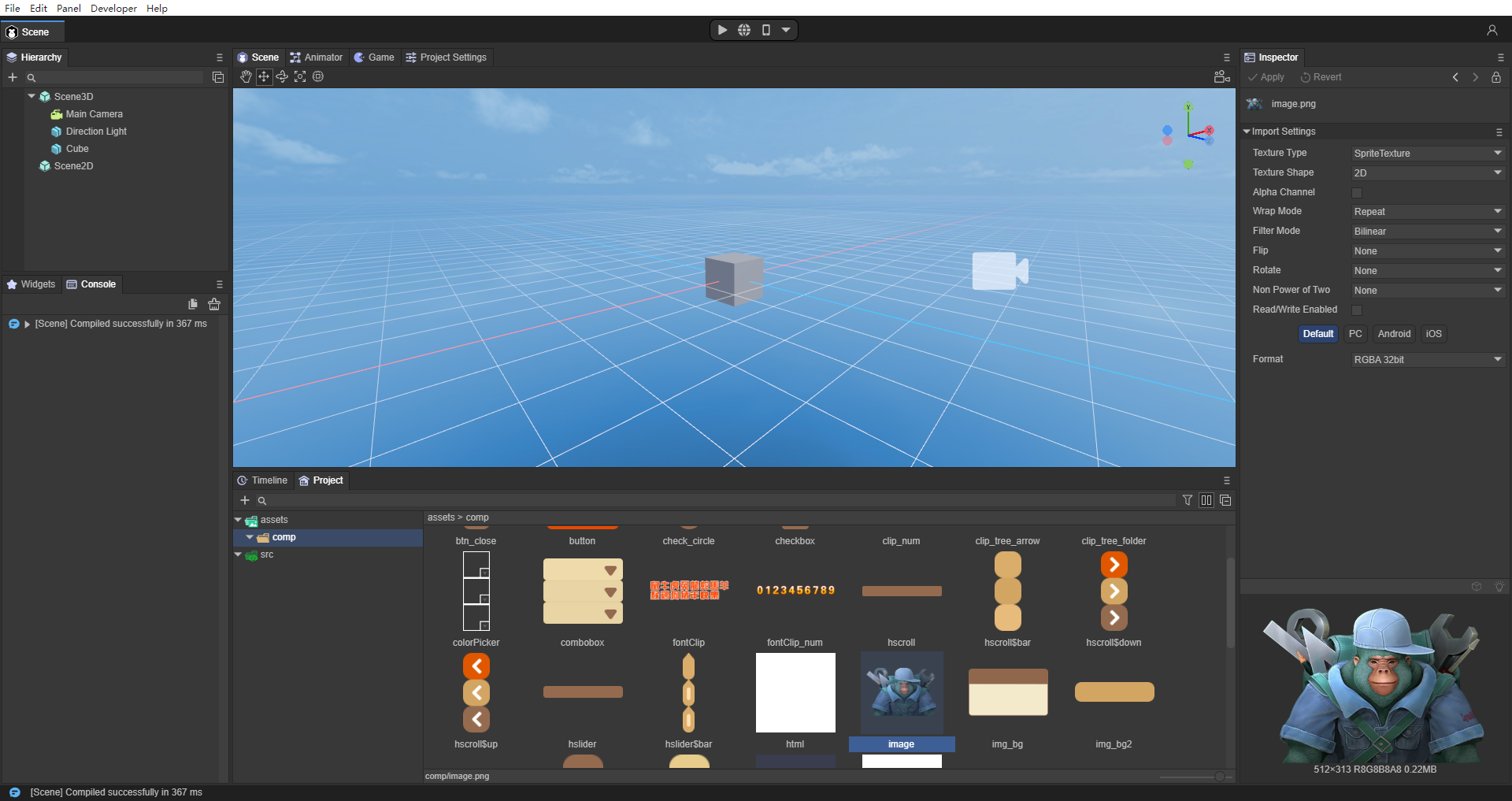Enable the Alpha Channel checkbox
The width and height of the screenshot is (1512, 801).
[1357, 193]
